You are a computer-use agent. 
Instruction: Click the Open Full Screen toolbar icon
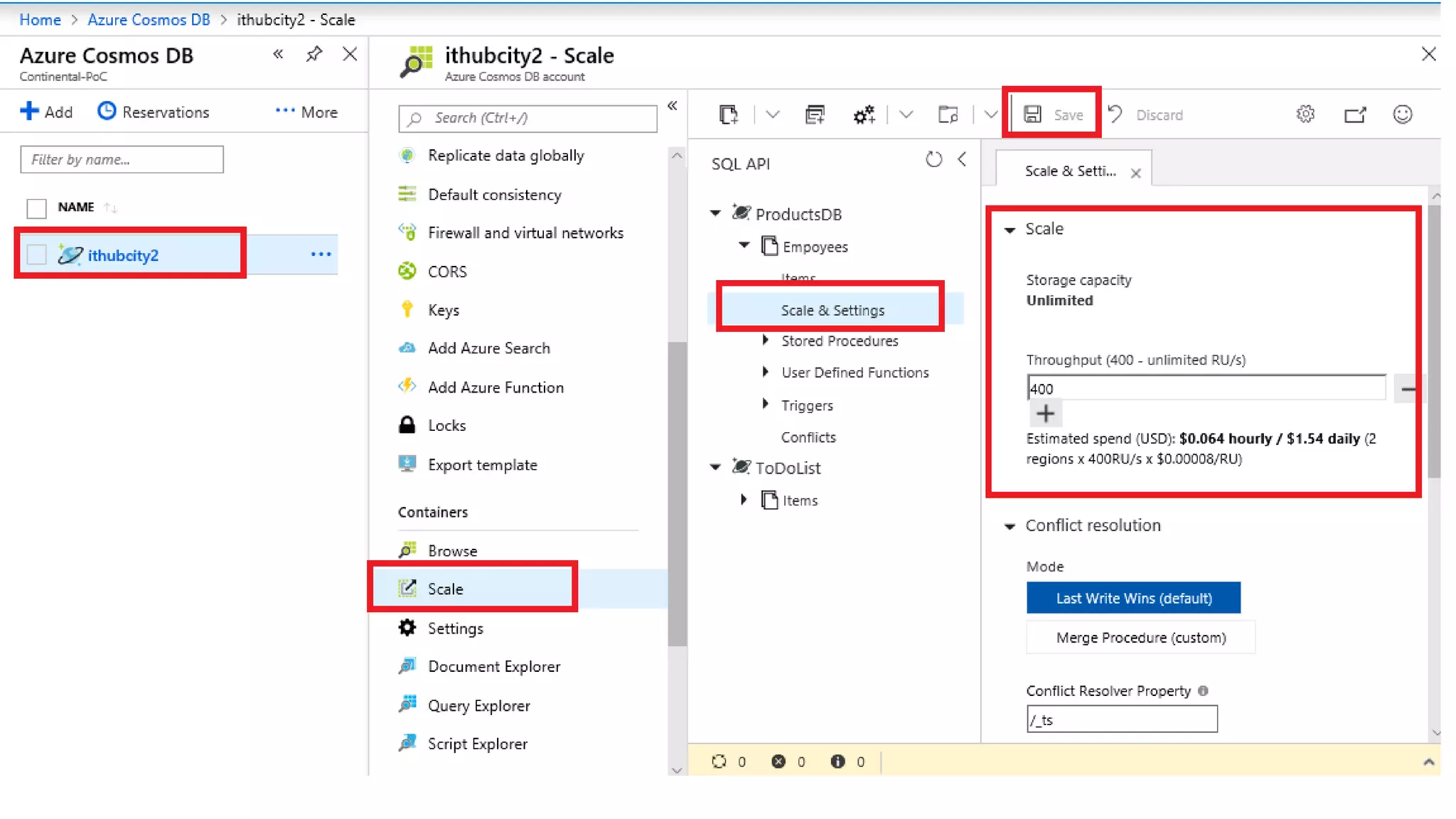click(x=948, y=114)
